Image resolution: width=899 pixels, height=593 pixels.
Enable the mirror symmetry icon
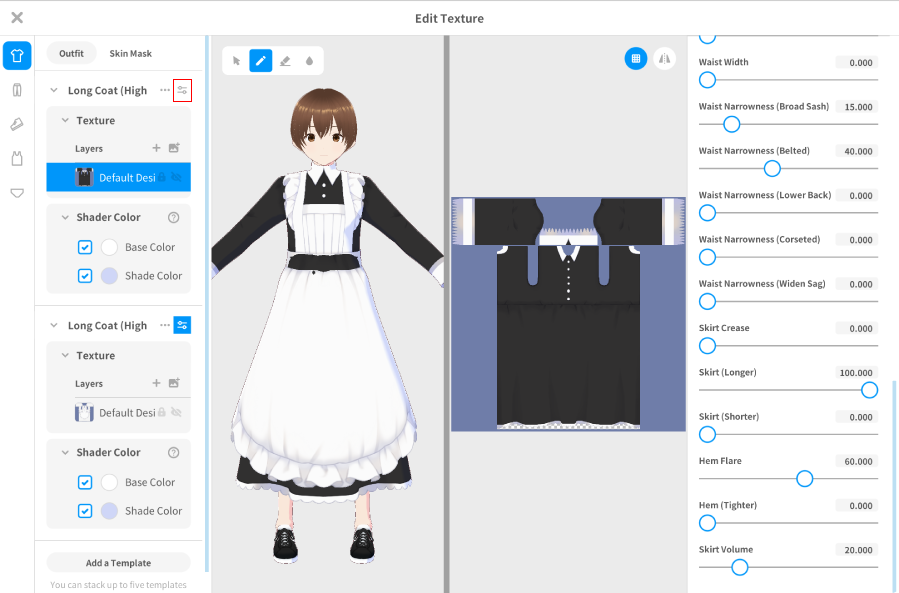click(x=665, y=59)
